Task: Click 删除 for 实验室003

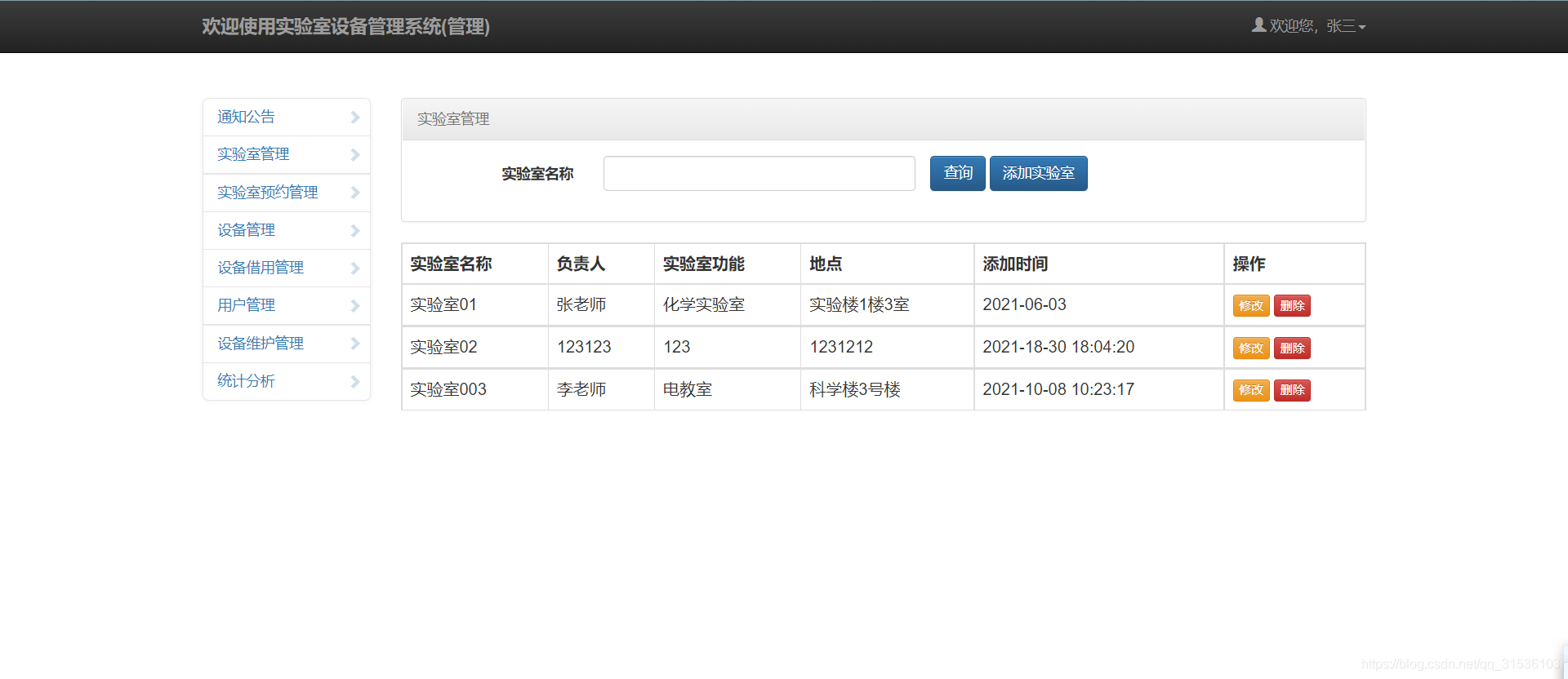Action: pos(1292,390)
